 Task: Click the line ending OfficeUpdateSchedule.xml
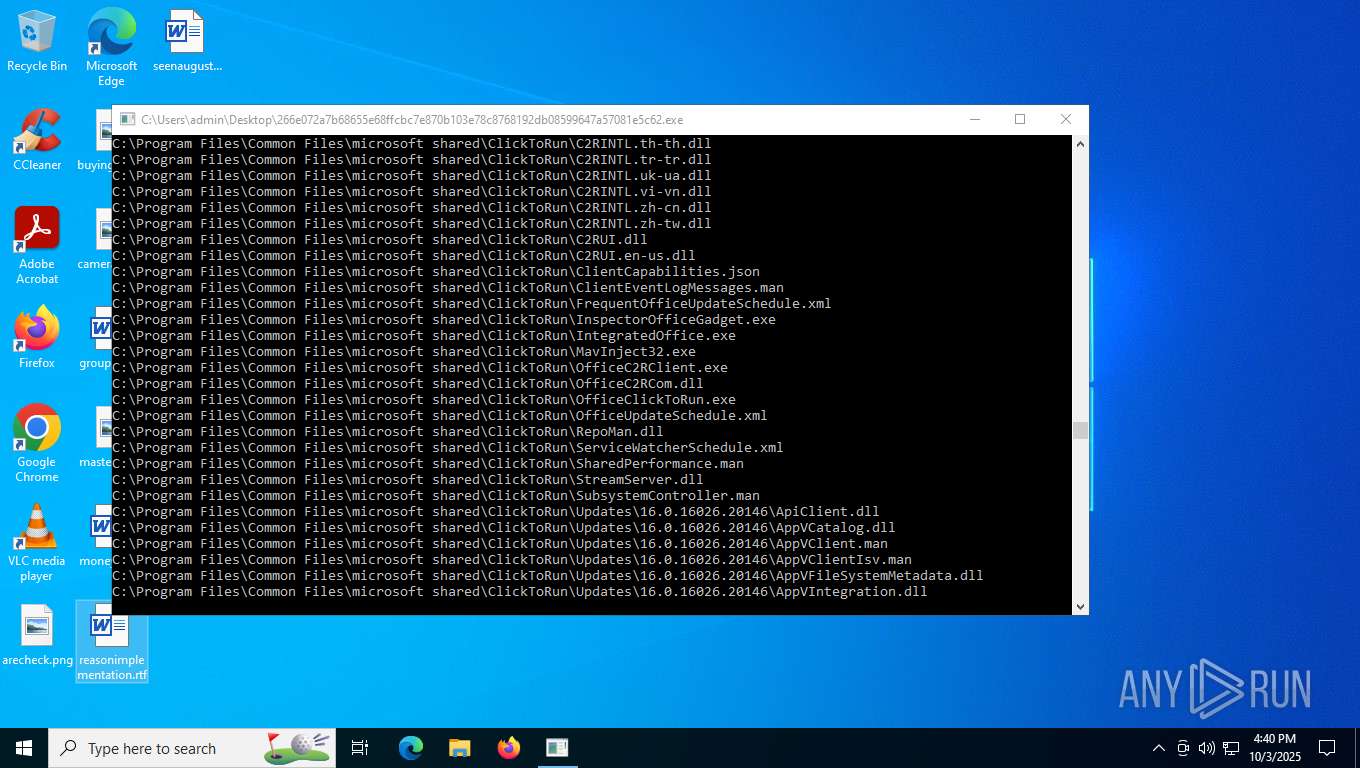[440, 416]
